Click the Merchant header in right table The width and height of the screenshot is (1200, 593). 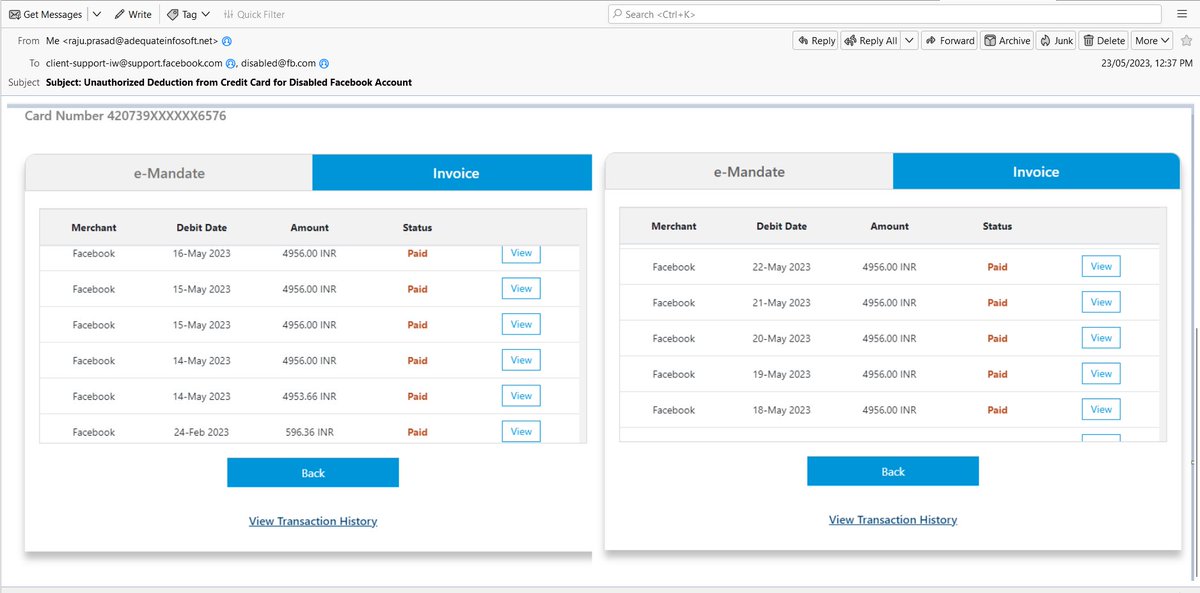674,226
